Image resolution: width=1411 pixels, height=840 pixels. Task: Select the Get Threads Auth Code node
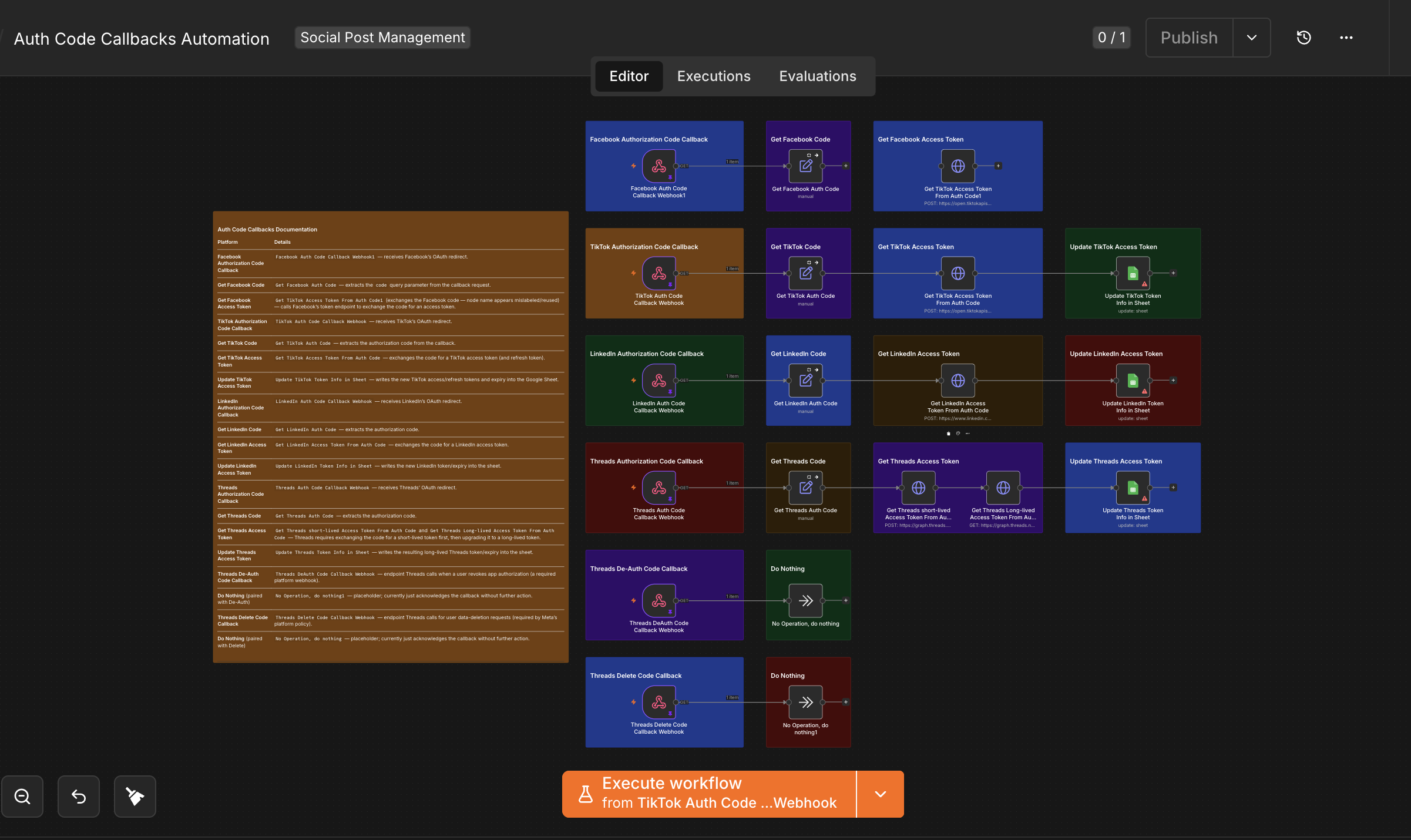coord(806,488)
